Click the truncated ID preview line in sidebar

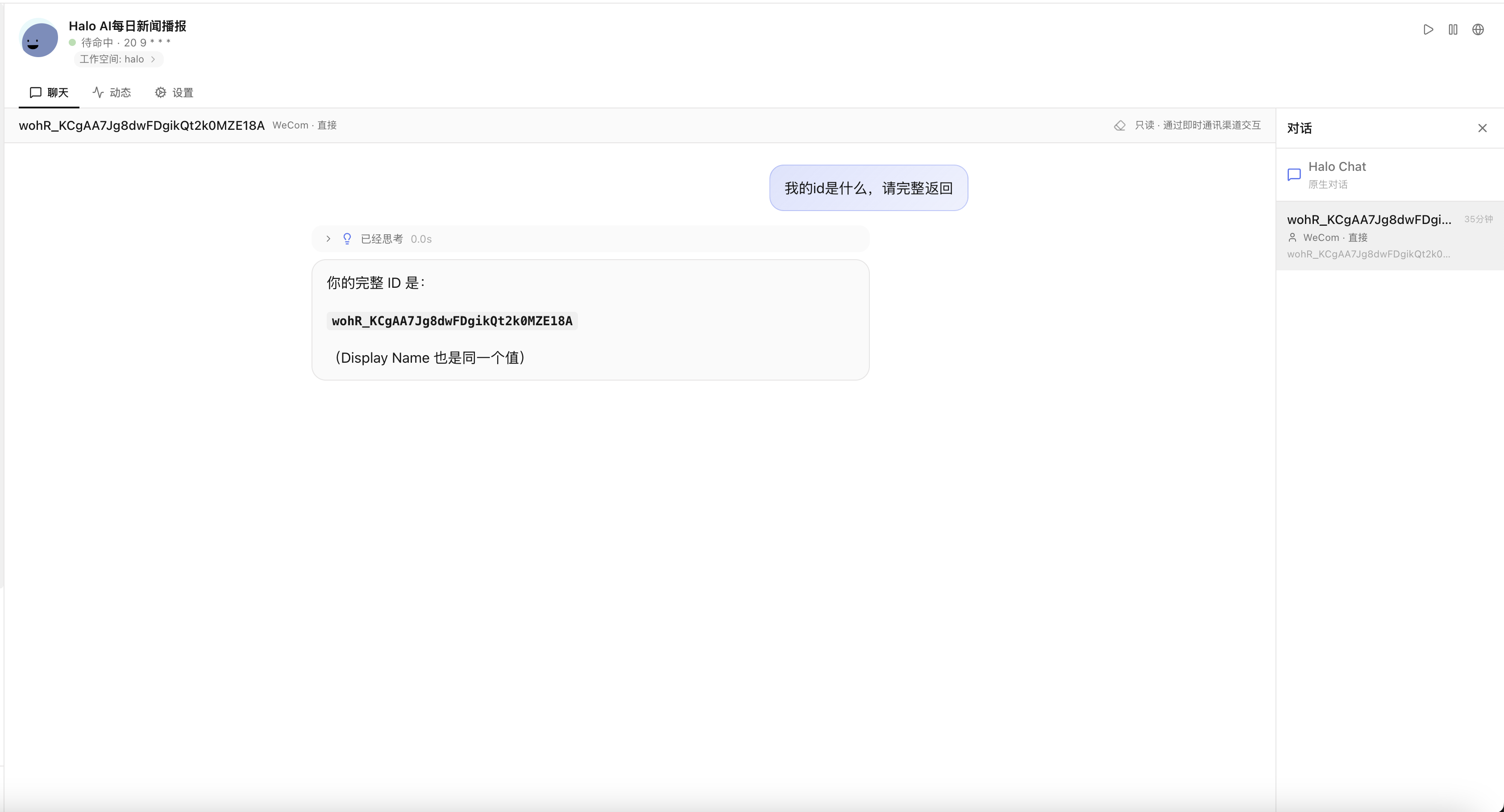click(x=1368, y=254)
